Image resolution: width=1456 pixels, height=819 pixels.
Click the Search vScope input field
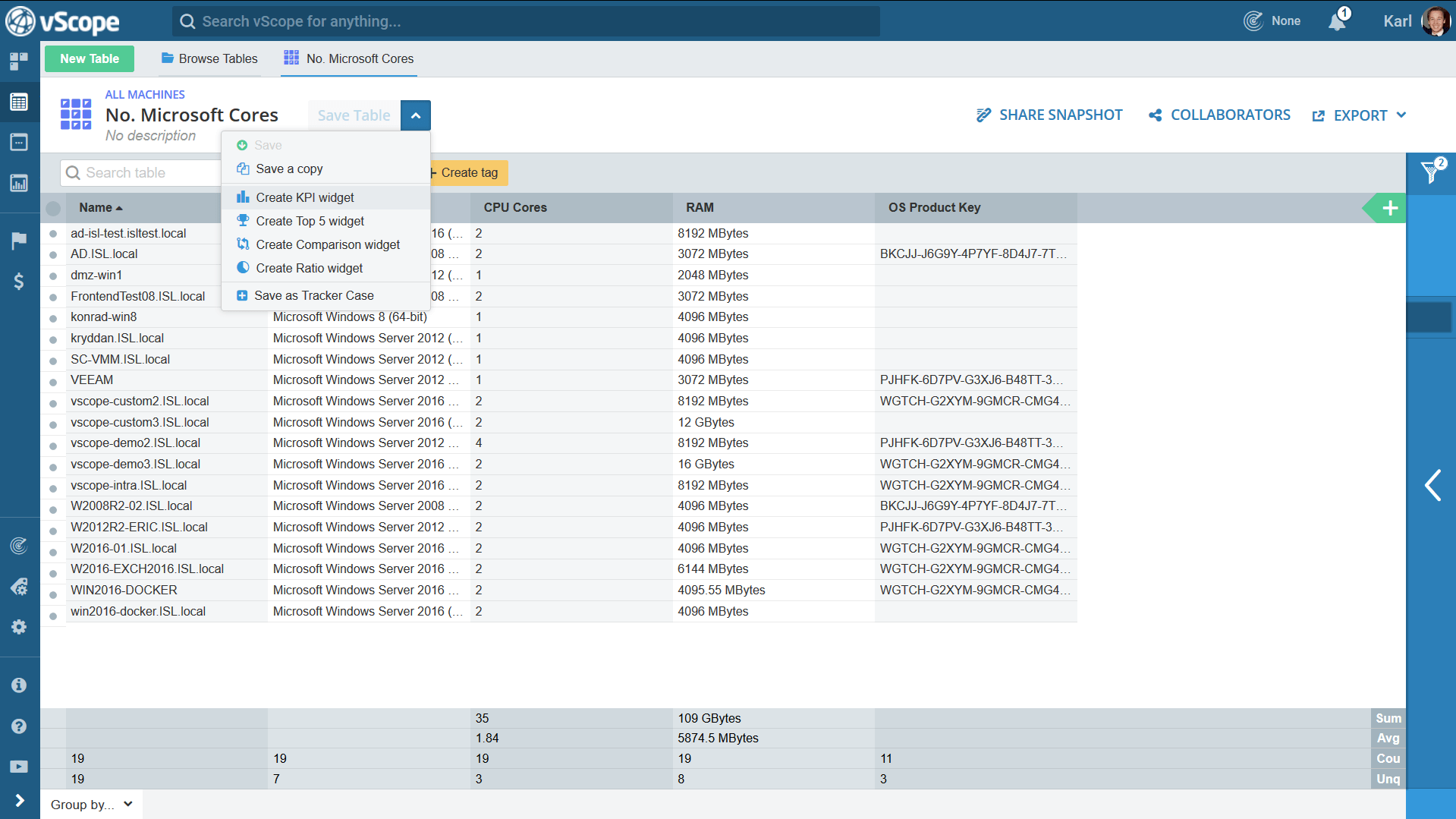point(526,21)
